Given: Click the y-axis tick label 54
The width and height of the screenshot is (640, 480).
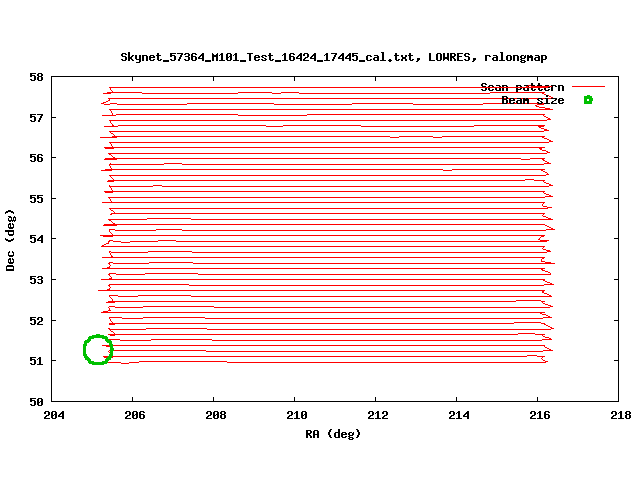Looking at the screenshot, I should [x=36, y=239].
